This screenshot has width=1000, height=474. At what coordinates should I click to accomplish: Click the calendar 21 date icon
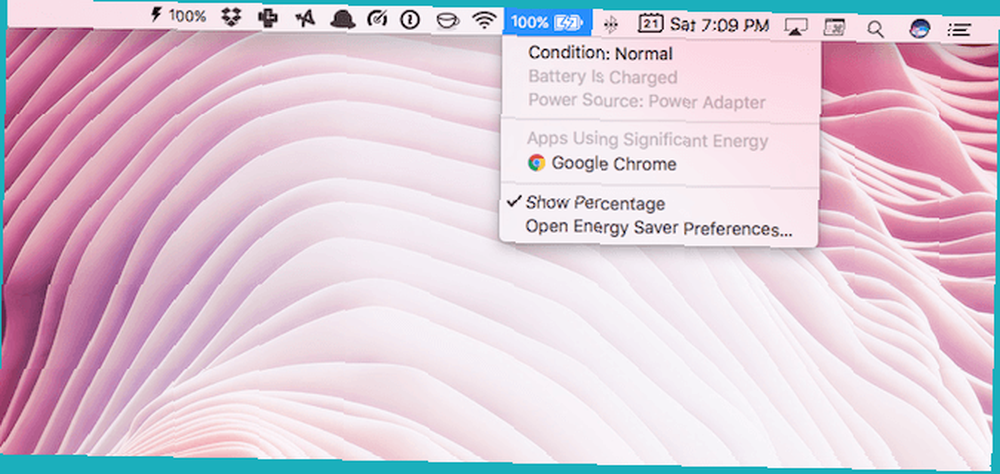coord(651,25)
